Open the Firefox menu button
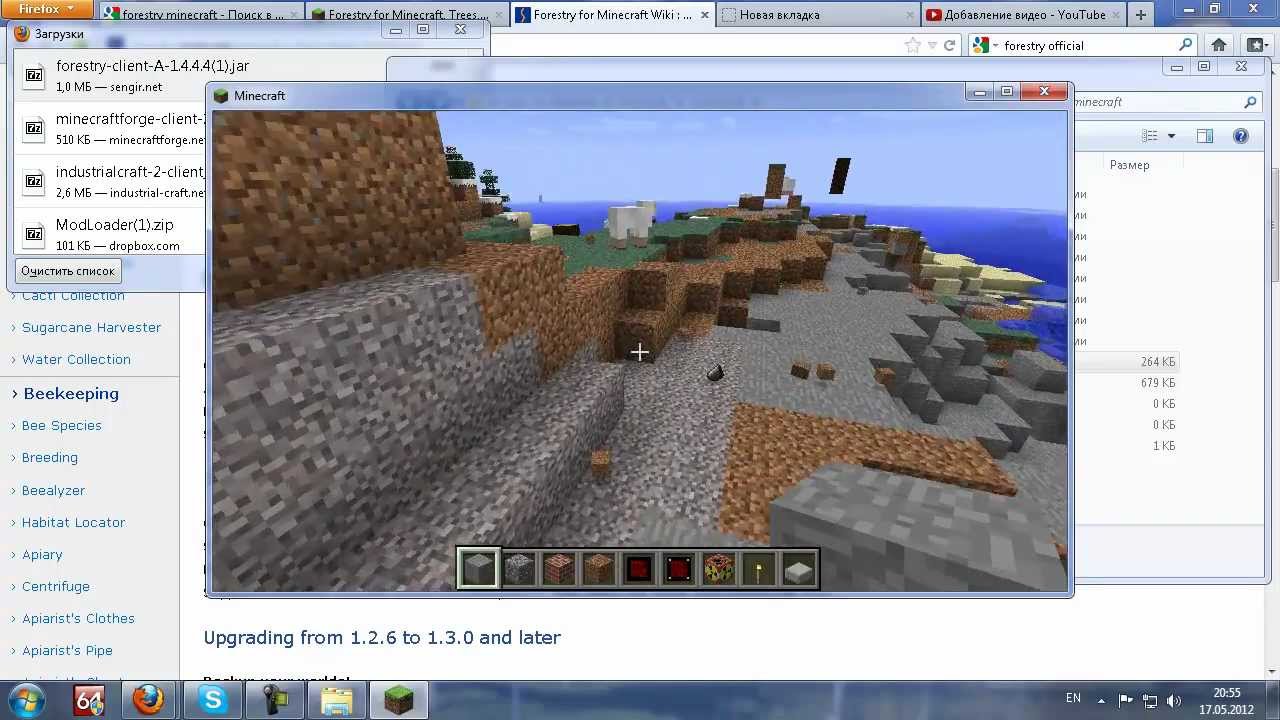The height and width of the screenshot is (720, 1280). 46,9
